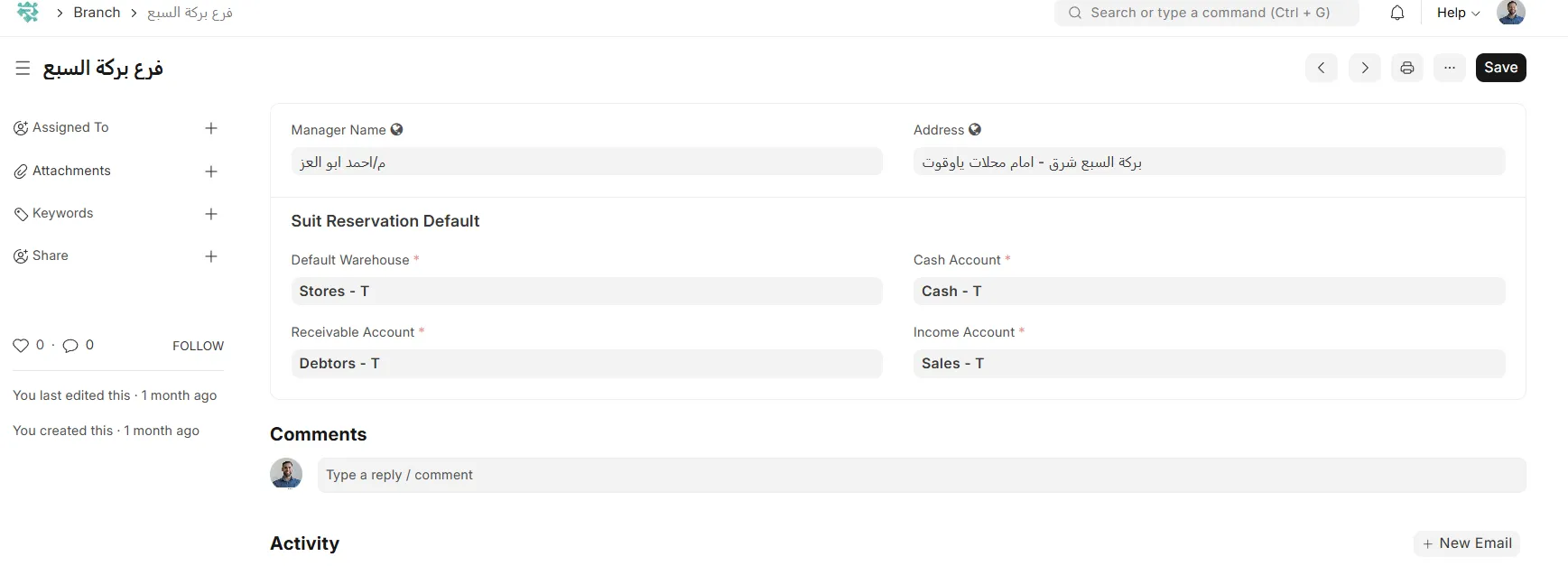Like this document with the heart icon
Image resolution: width=1568 pixels, height=566 pixels.
click(x=21, y=346)
